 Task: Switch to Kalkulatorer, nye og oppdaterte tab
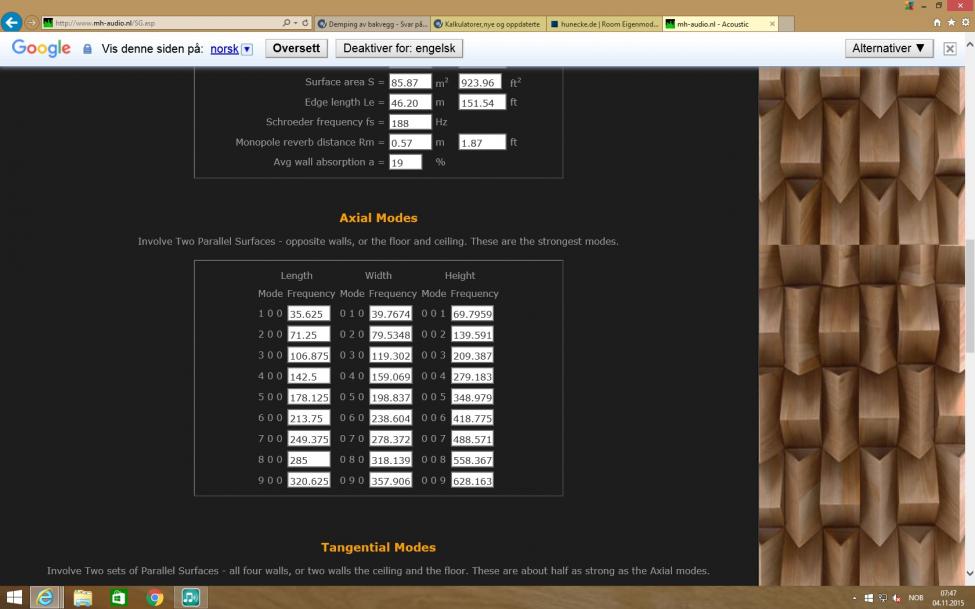pyautogui.click(x=488, y=24)
